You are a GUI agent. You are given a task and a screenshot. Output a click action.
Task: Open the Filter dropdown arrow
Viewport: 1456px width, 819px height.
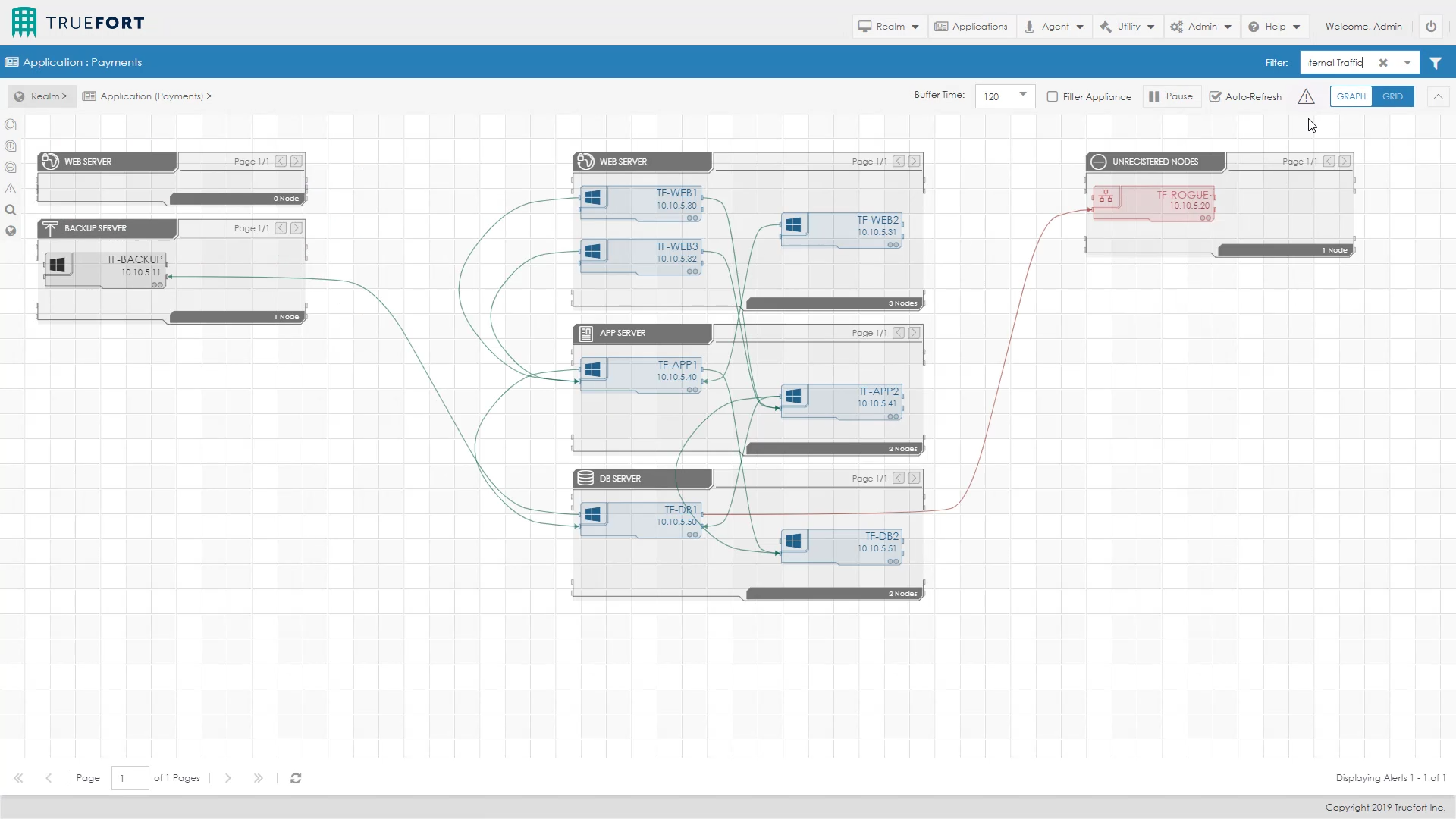click(1407, 63)
